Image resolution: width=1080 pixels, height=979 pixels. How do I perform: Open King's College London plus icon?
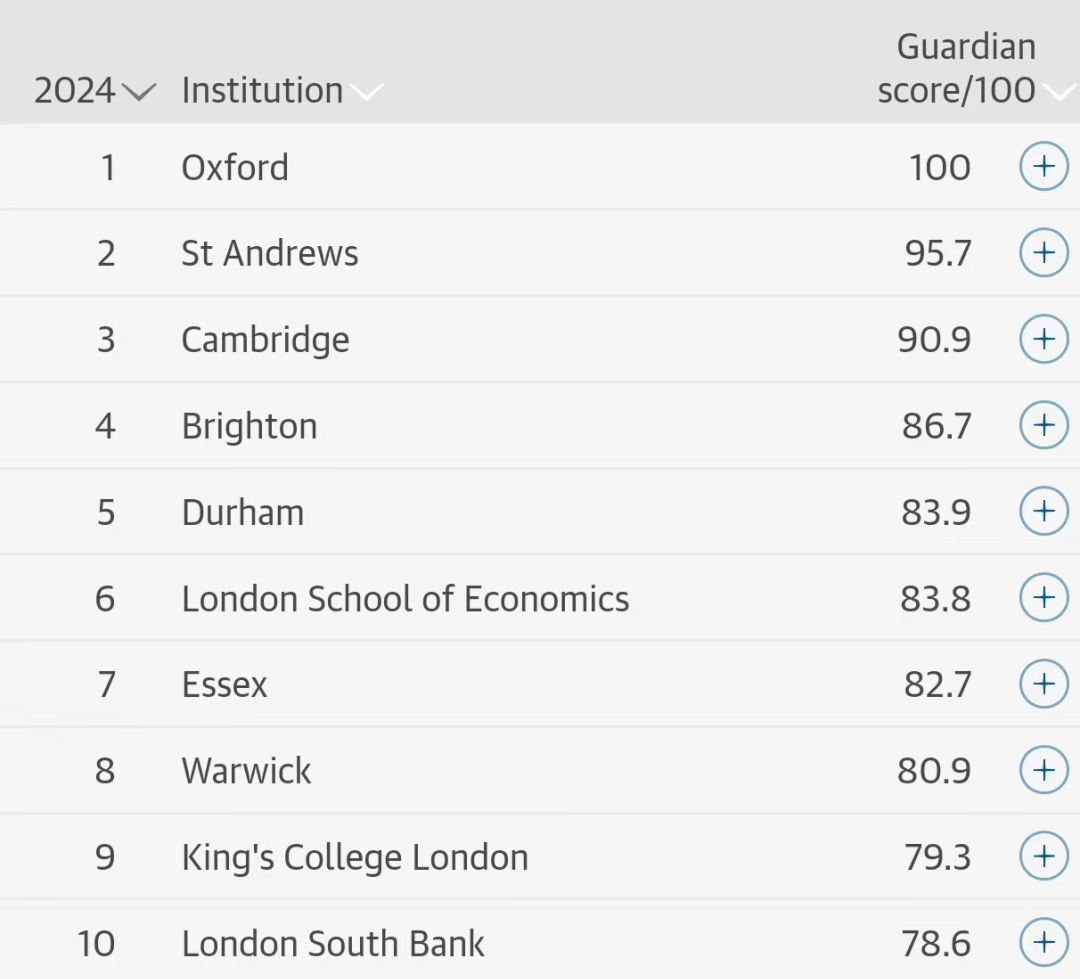pyautogui.click(x=1043, y=856)
